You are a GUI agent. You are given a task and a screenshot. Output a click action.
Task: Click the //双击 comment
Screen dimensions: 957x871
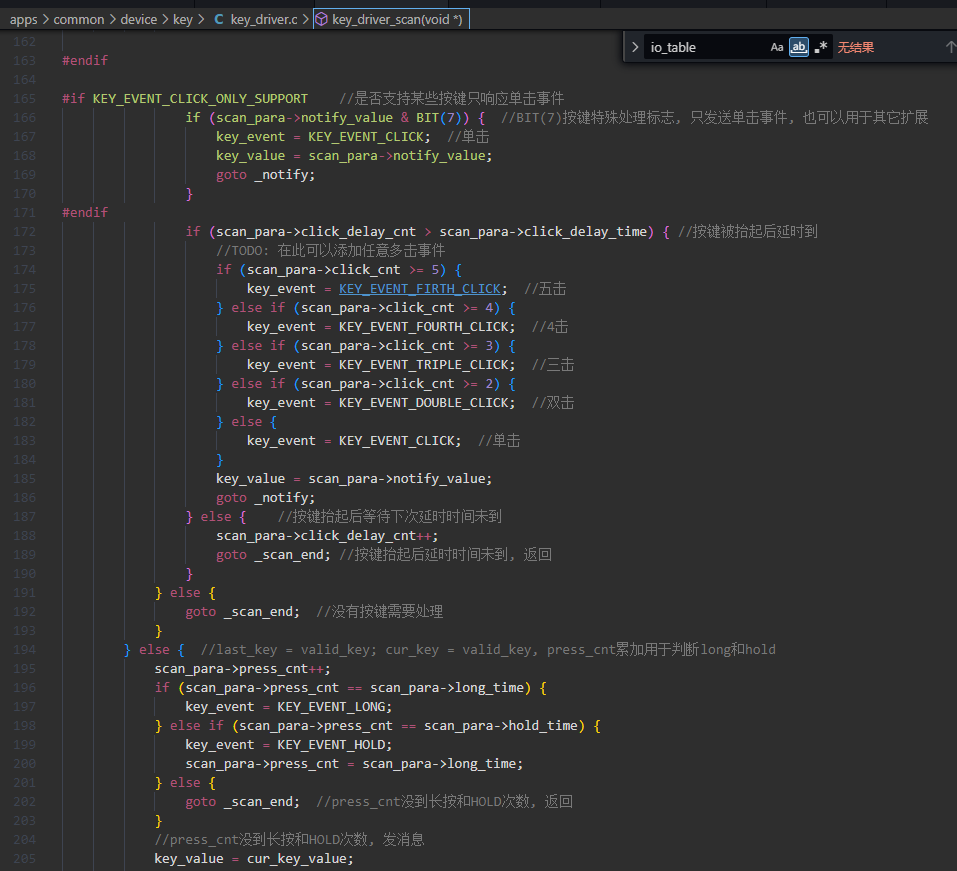point(553,403)
